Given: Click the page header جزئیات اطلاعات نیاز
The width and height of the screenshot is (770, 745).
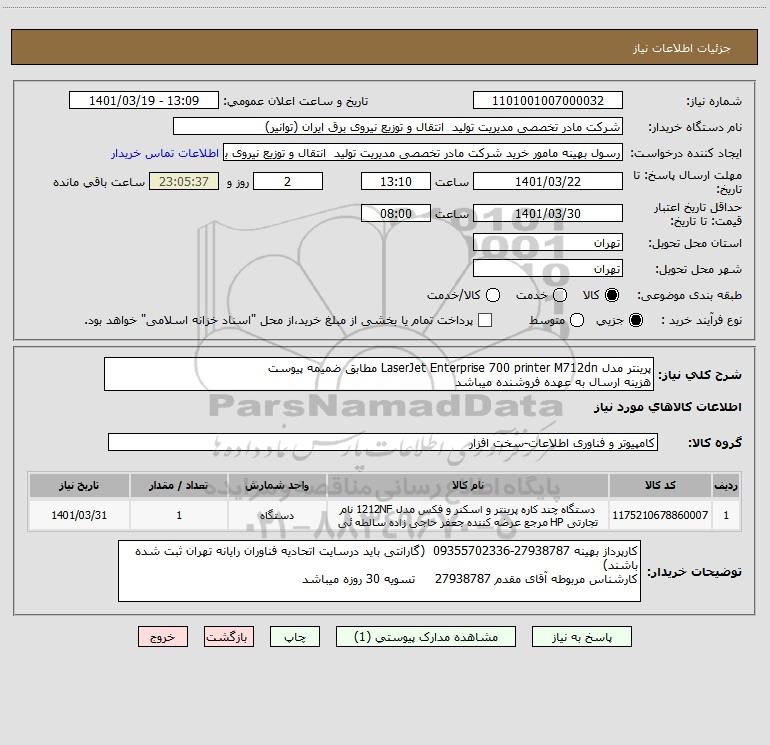Looking at the screenshot, I should (682, 48).
